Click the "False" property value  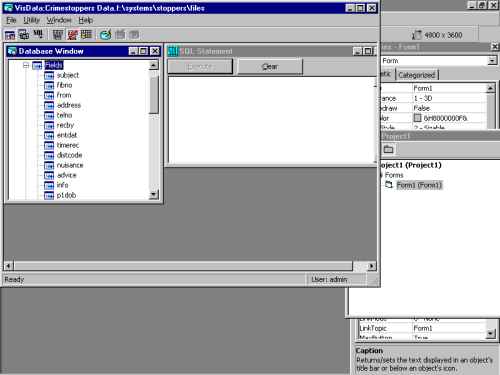click(x=422, y=108)
